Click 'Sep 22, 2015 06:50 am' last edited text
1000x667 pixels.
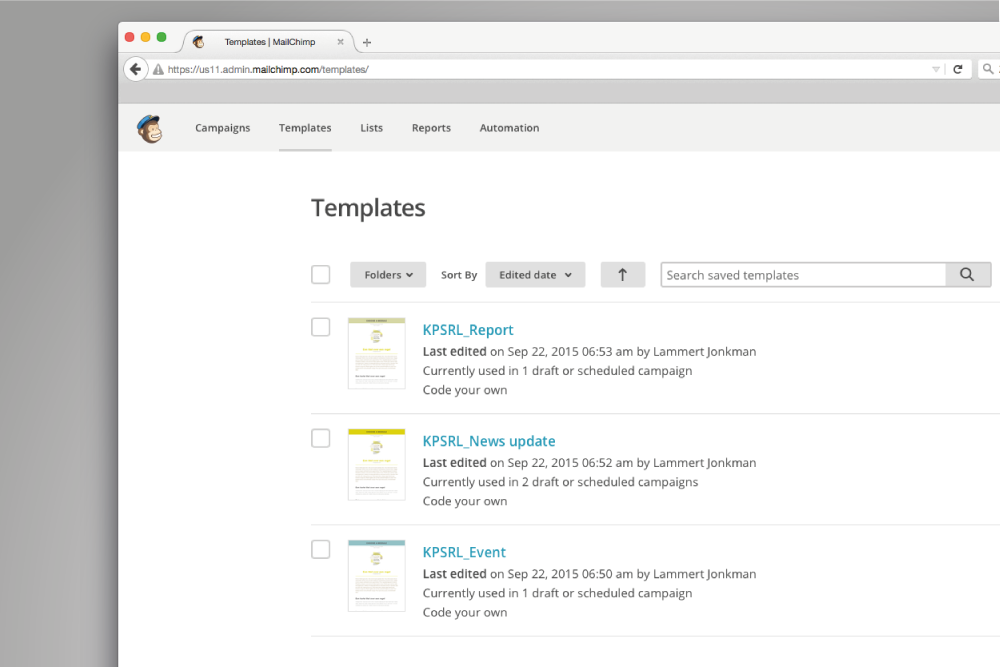(570, 574)
